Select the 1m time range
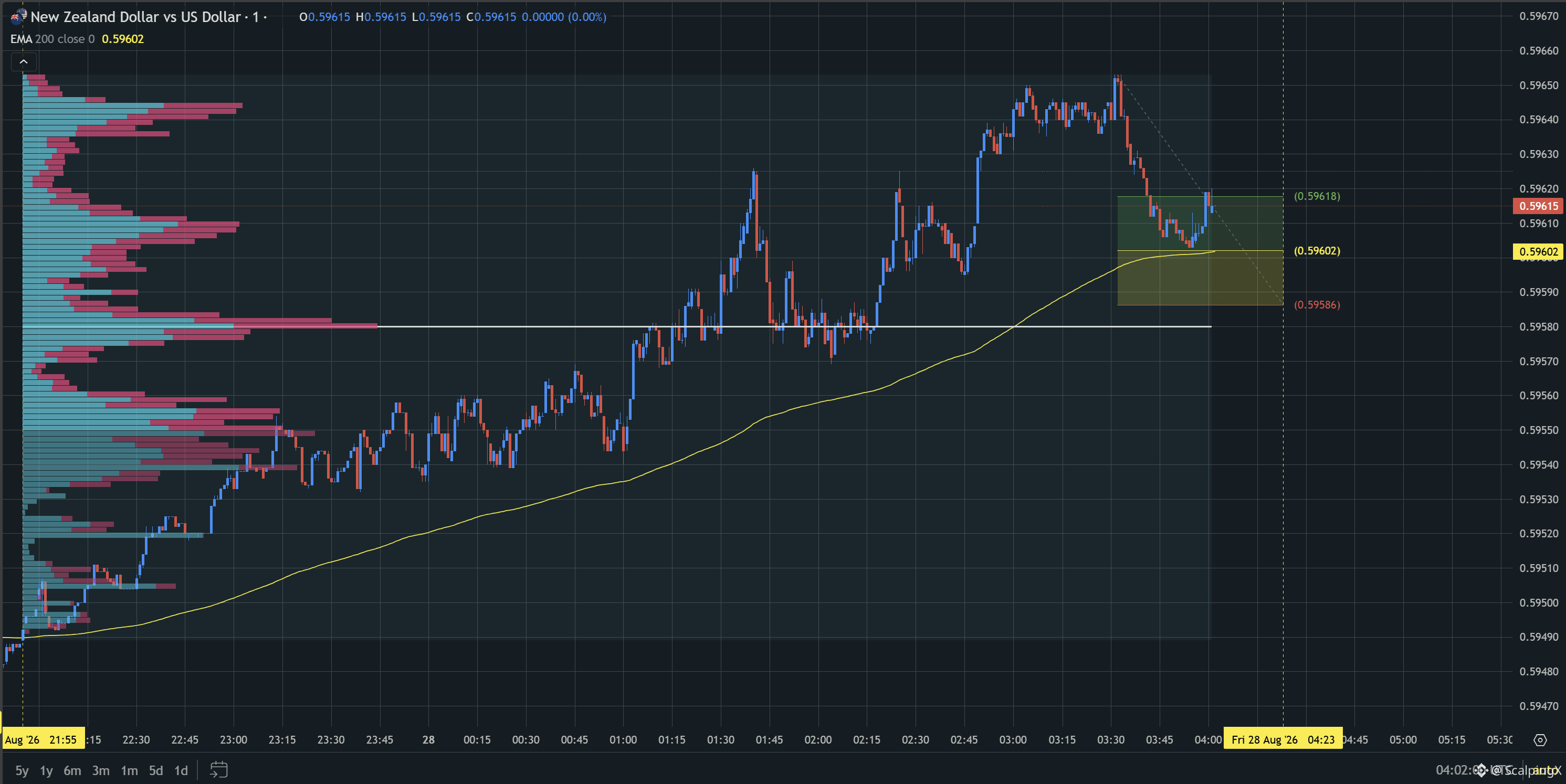Image resolution: width=1566 pixels, height=784 pixels. pyautogui.click(x=129, y=771)
